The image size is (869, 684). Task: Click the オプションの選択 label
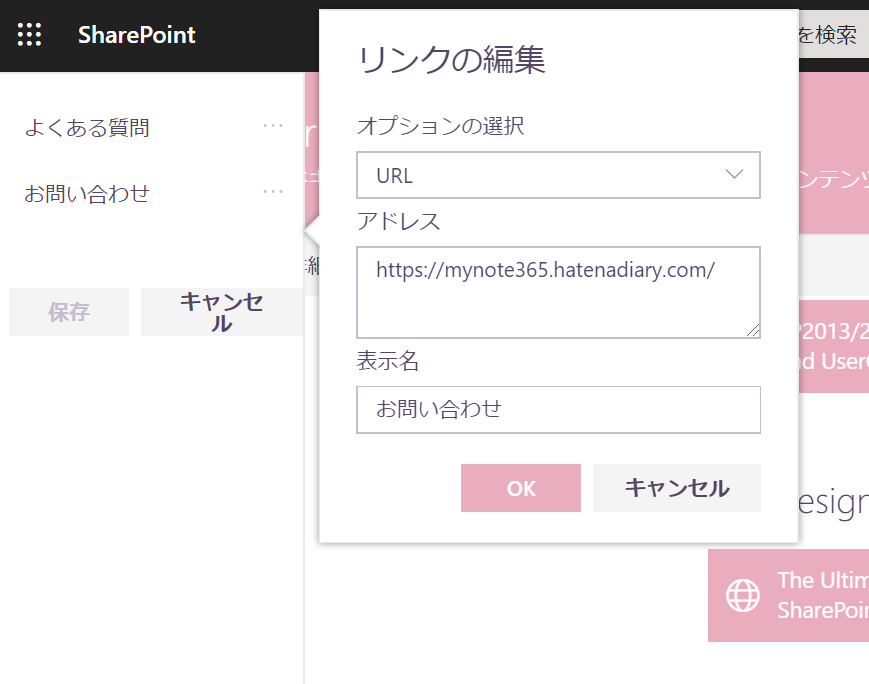point(441,126)
